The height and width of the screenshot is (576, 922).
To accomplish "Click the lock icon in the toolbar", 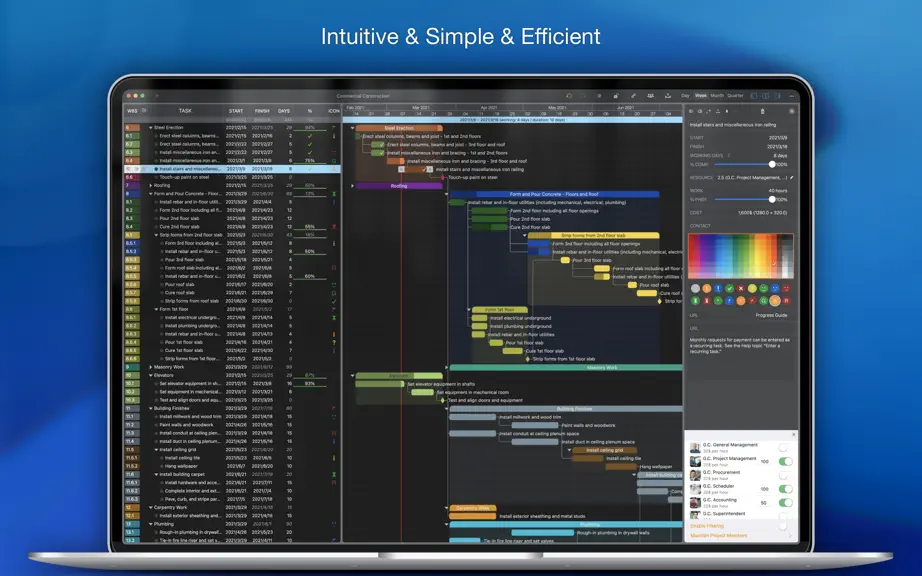I will [616, 95].
